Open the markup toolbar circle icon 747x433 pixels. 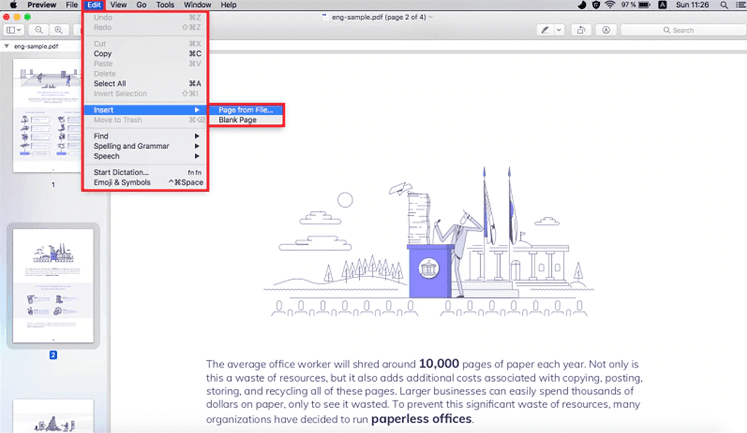(606, 30)
